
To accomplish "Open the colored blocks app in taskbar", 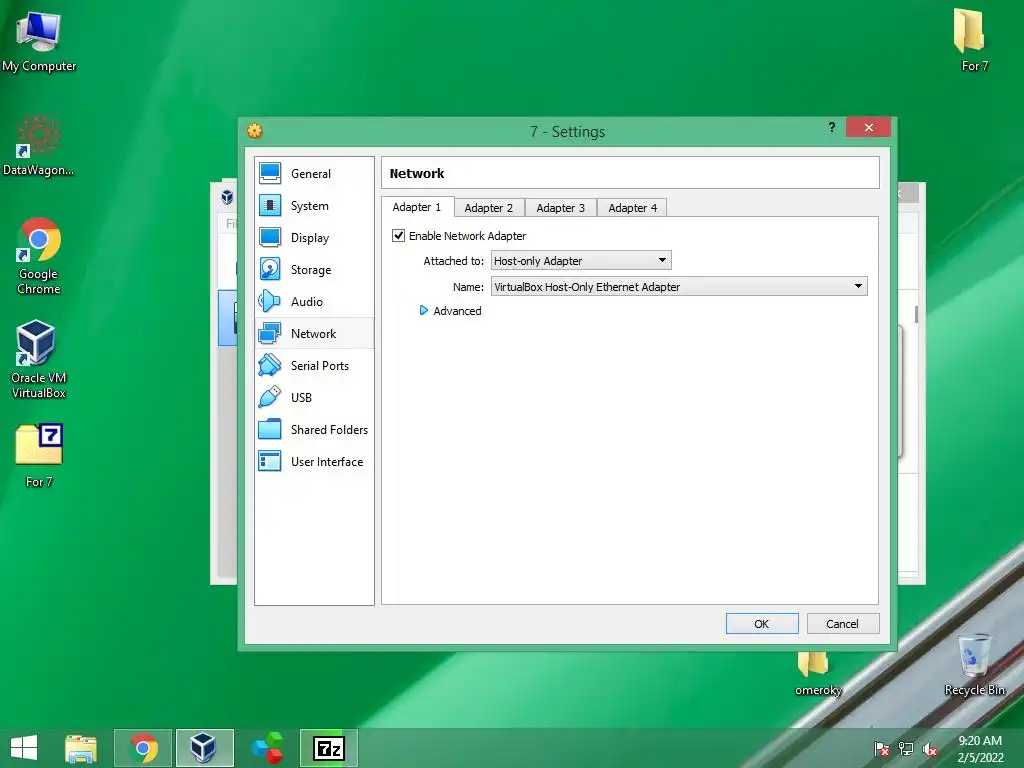I will [267, 748].
